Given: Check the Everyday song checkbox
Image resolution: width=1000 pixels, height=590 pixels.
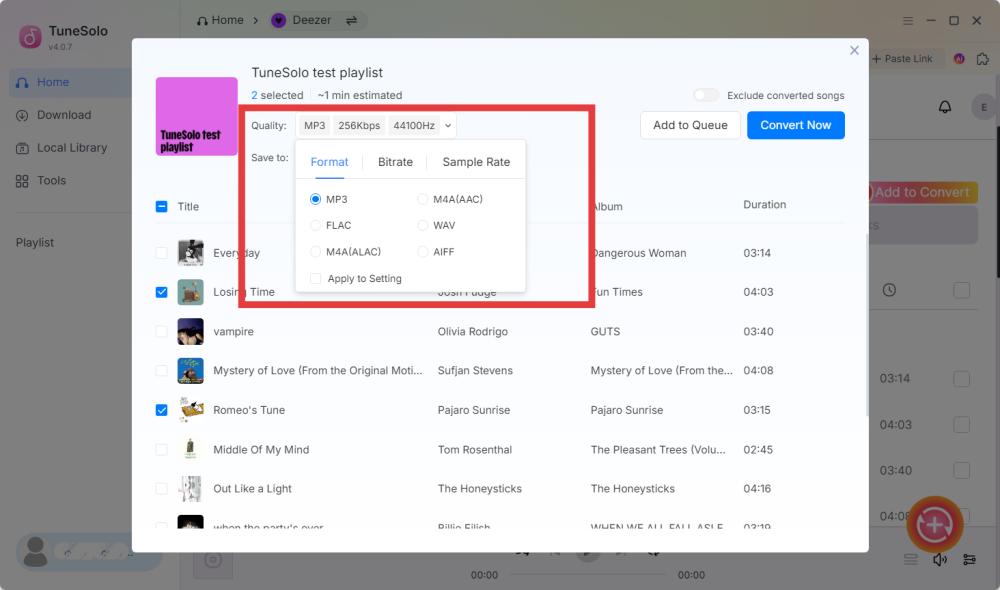Looking at the screenshot, I should 161,253.
